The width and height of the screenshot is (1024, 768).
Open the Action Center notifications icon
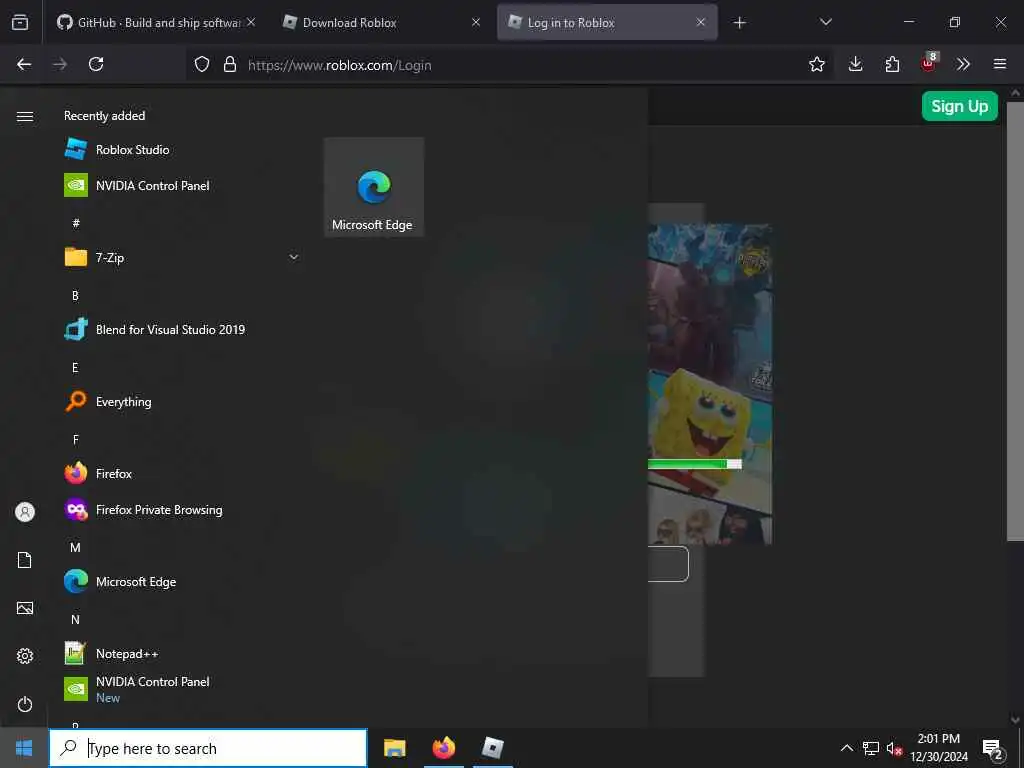(993, 748)
